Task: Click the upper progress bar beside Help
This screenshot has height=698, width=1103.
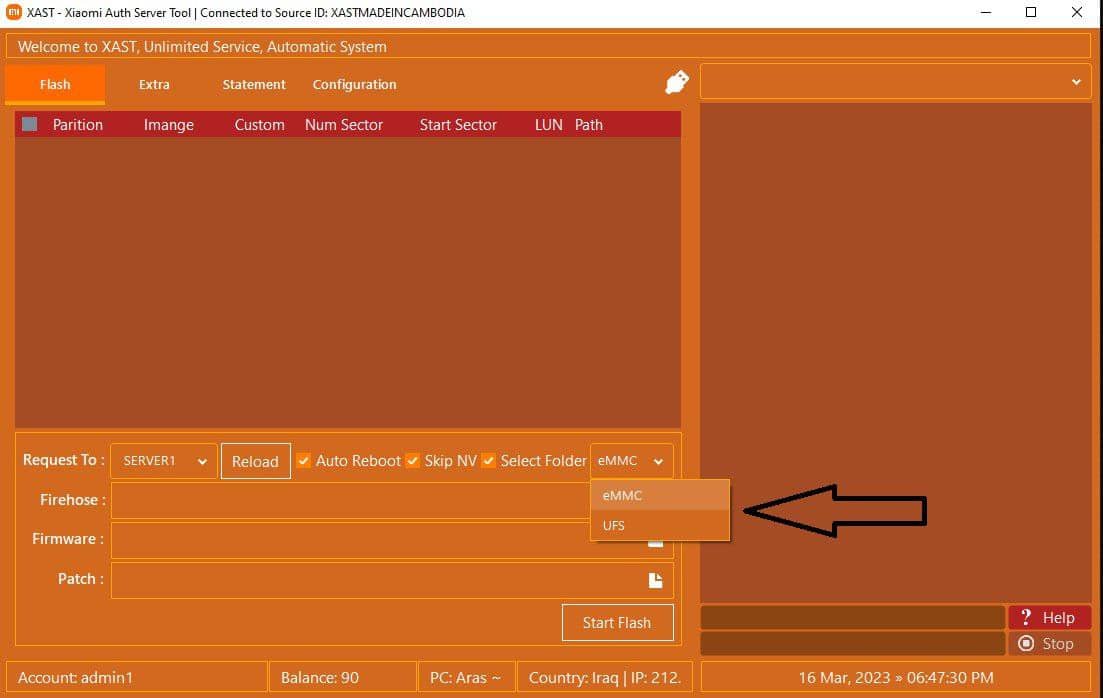Action: pyautogui.click(x=853, y=617)
